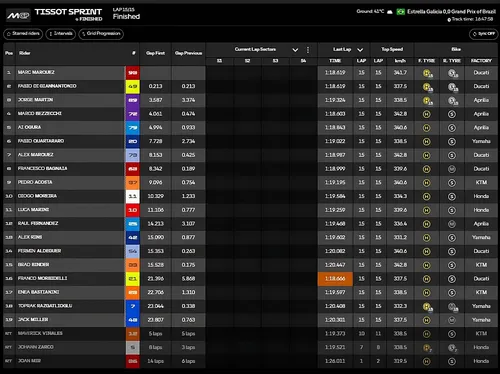Click the MotoGP logo in the header
The width and height of the screenshot is (500, 374).
18,15
